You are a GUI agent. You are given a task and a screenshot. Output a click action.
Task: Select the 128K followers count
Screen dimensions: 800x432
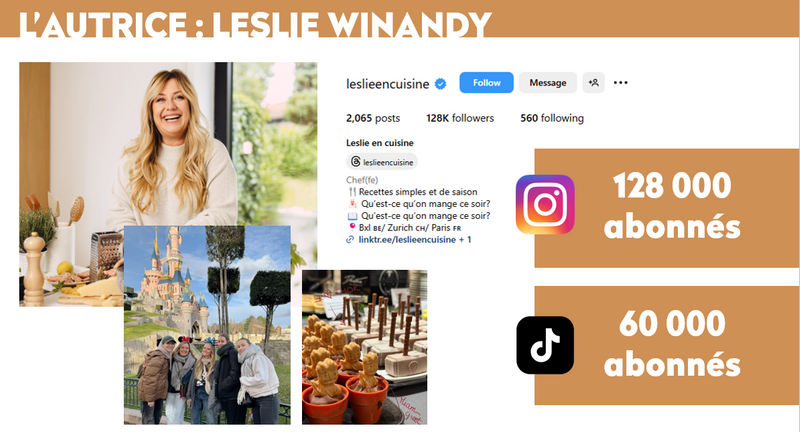[x=460, y=118]
